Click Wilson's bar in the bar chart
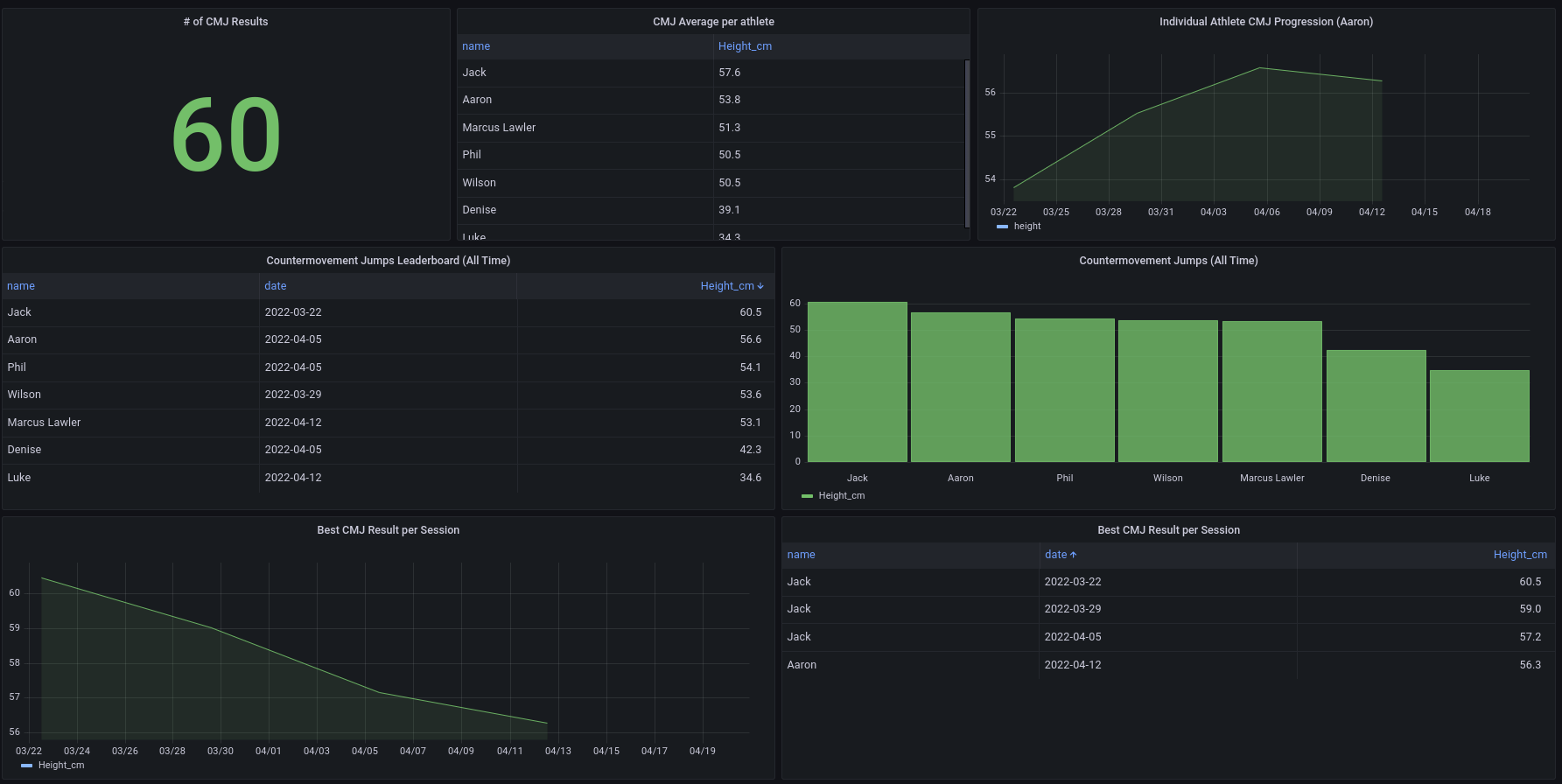This screenshot has height=784, width=1562. pos(1168,391)
